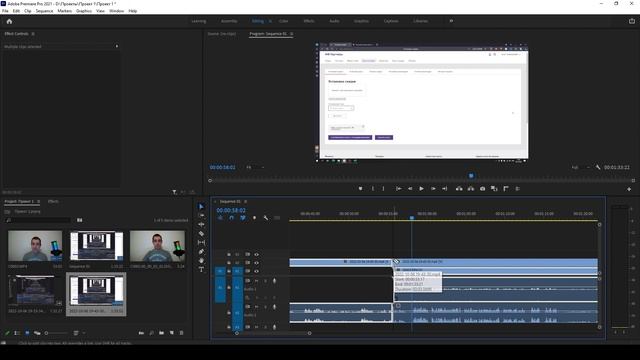Switch Project panel to Icon view
The height and width of the screenshot is (360, 640).
click(x=27, y=333)
